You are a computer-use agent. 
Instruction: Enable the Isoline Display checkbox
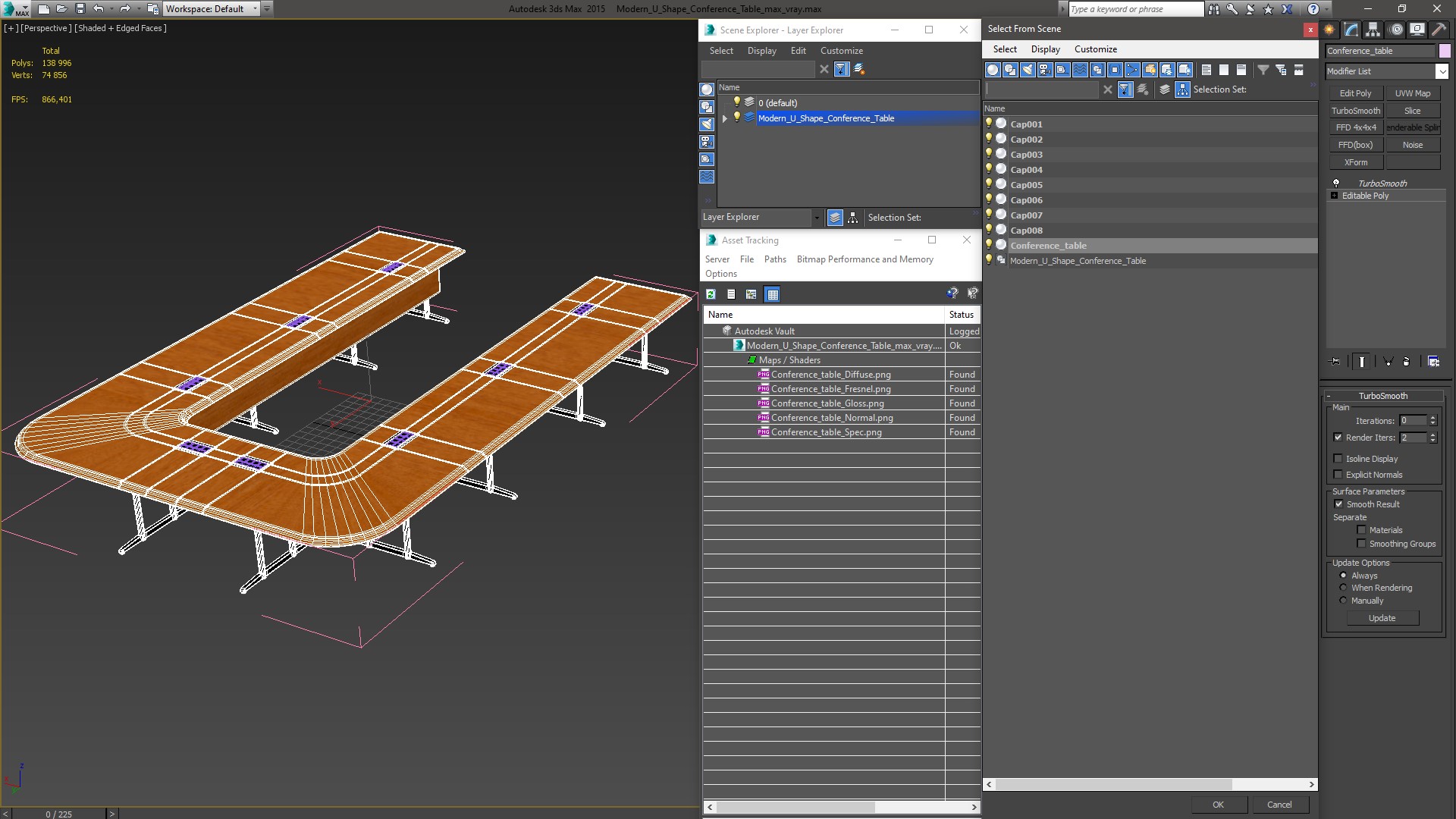1338,459
